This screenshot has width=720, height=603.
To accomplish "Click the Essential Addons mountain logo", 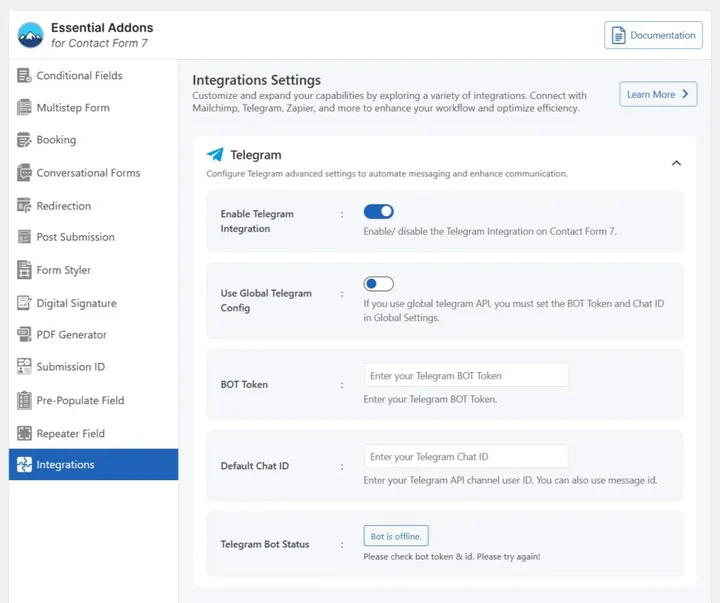I will (x=30, y=35).
